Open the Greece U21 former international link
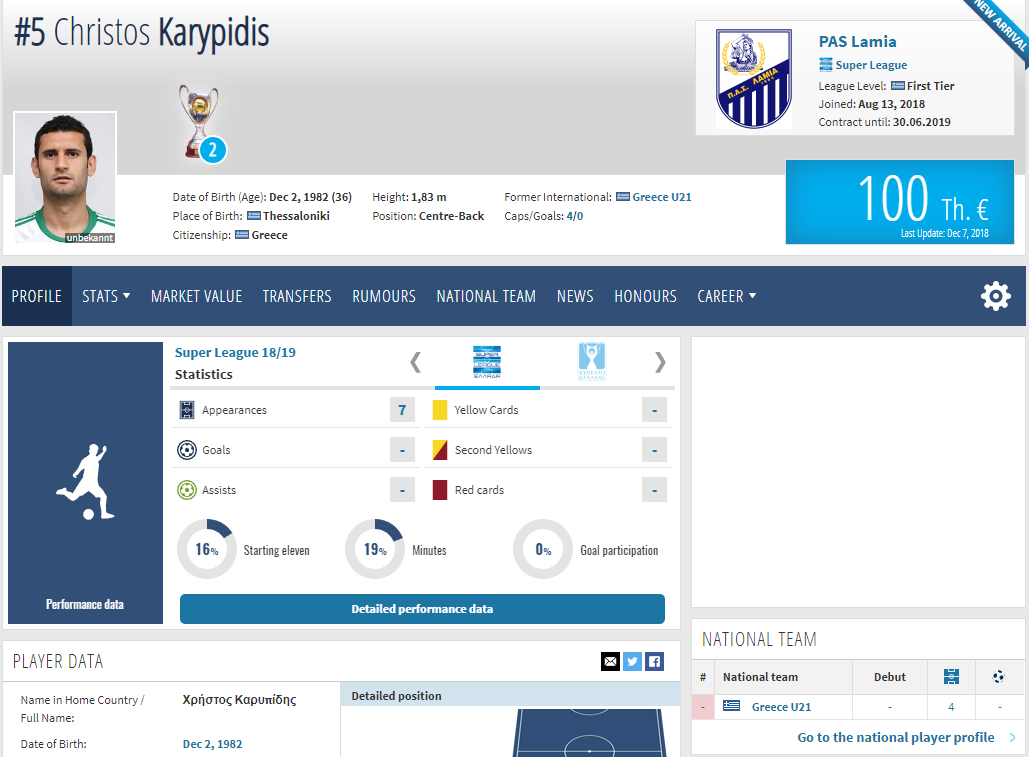Screen dimensions: 1029x757 tap(662, 197)
